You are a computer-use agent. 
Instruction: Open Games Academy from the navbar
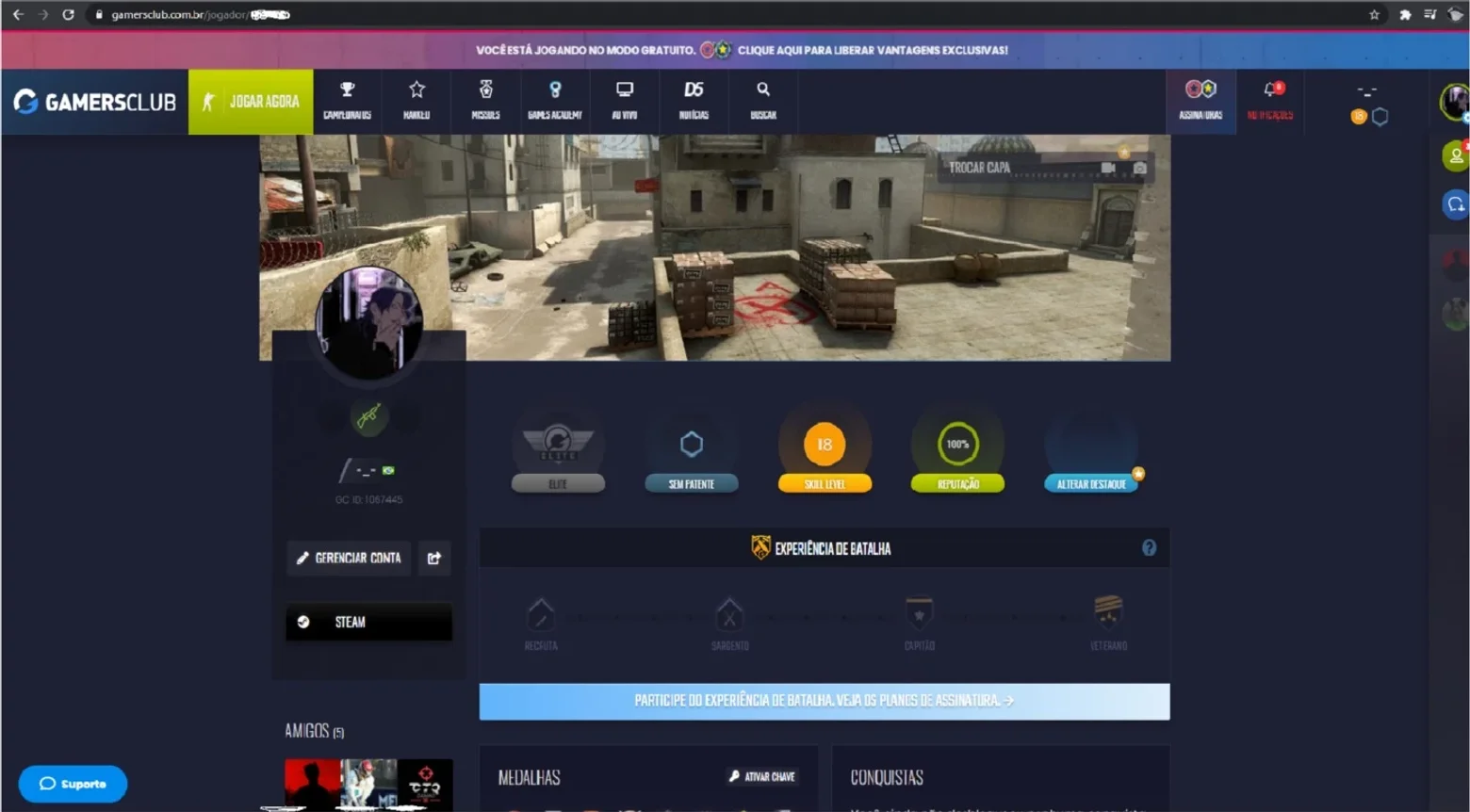[x=555, y=102]
